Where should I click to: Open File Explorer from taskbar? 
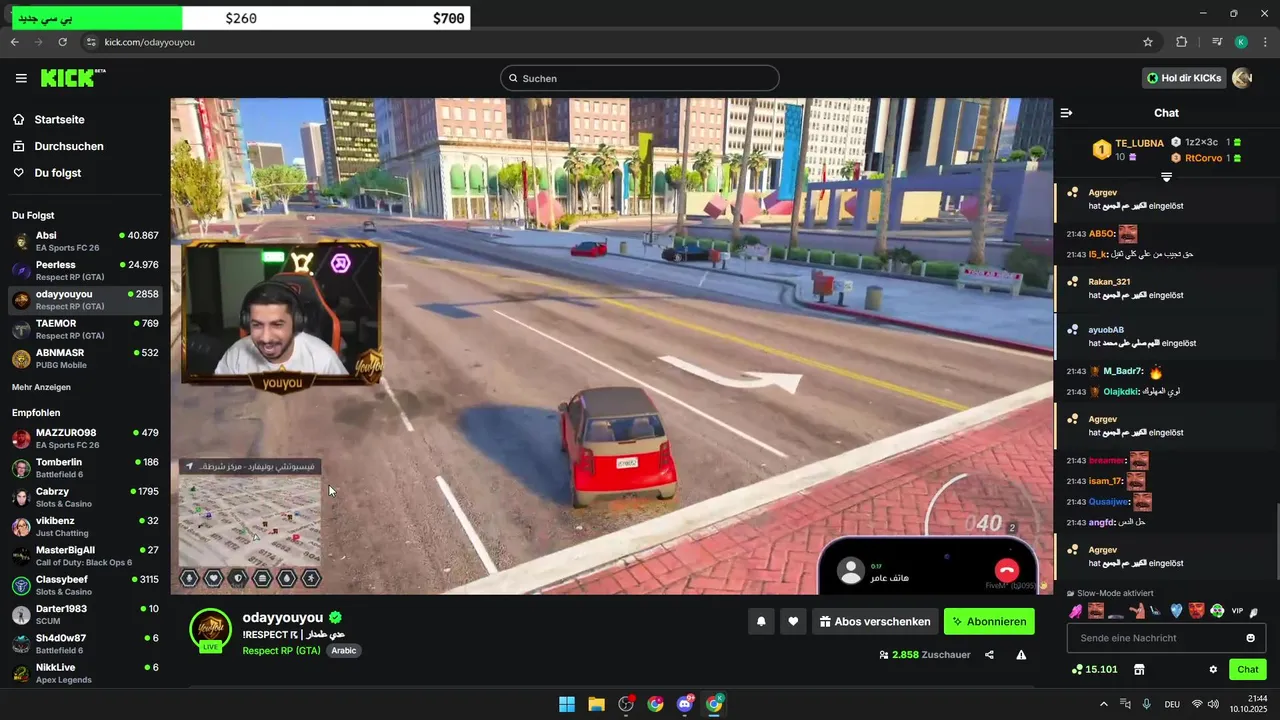pyautogui.click(x=596, y=704)
